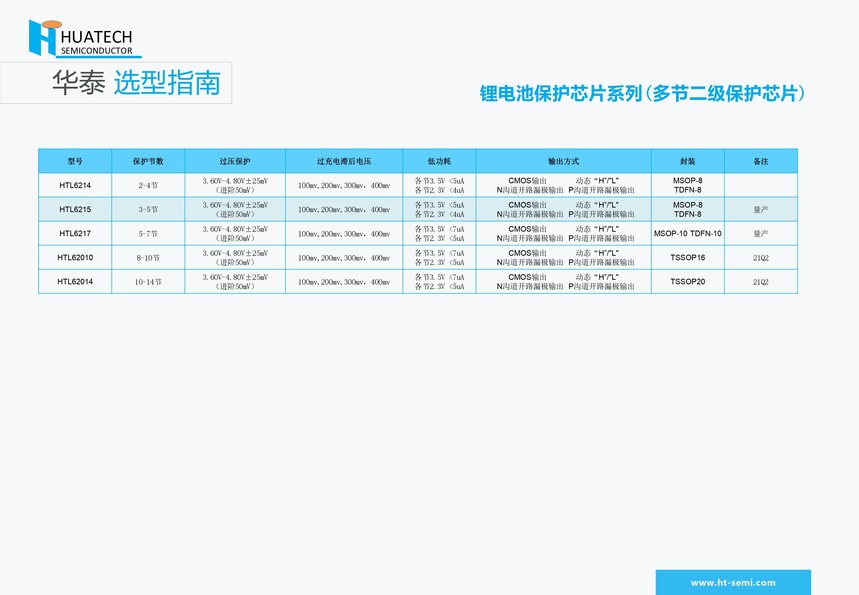Click the HTL6215 model cell

click(75, 209)
